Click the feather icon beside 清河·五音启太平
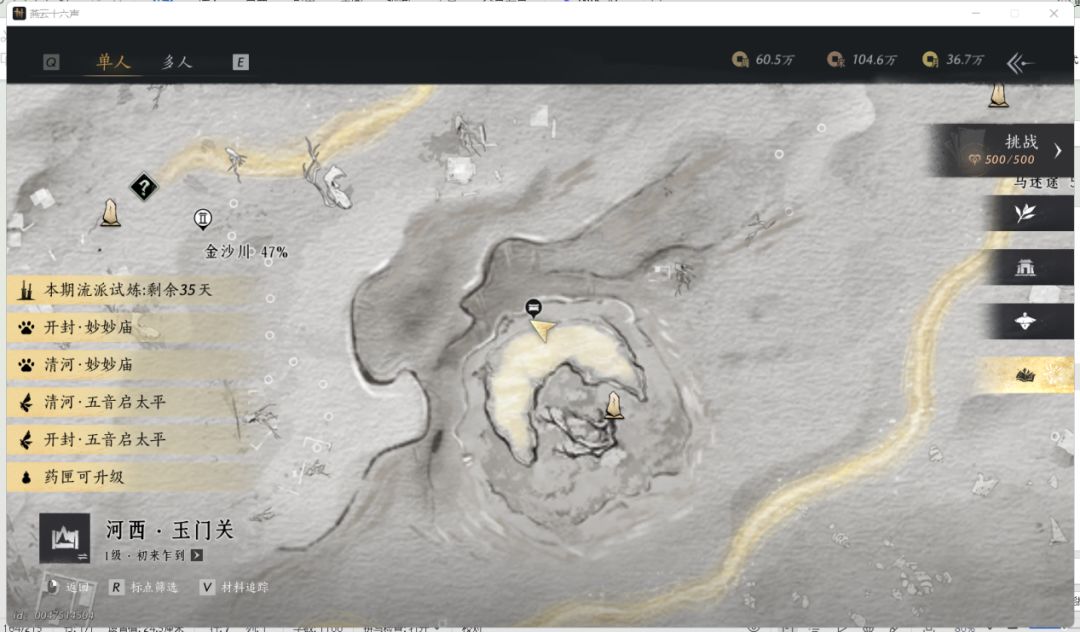The width and height of the screenshot is (1080, 632). pyautogui.click(x=26, y=402)
